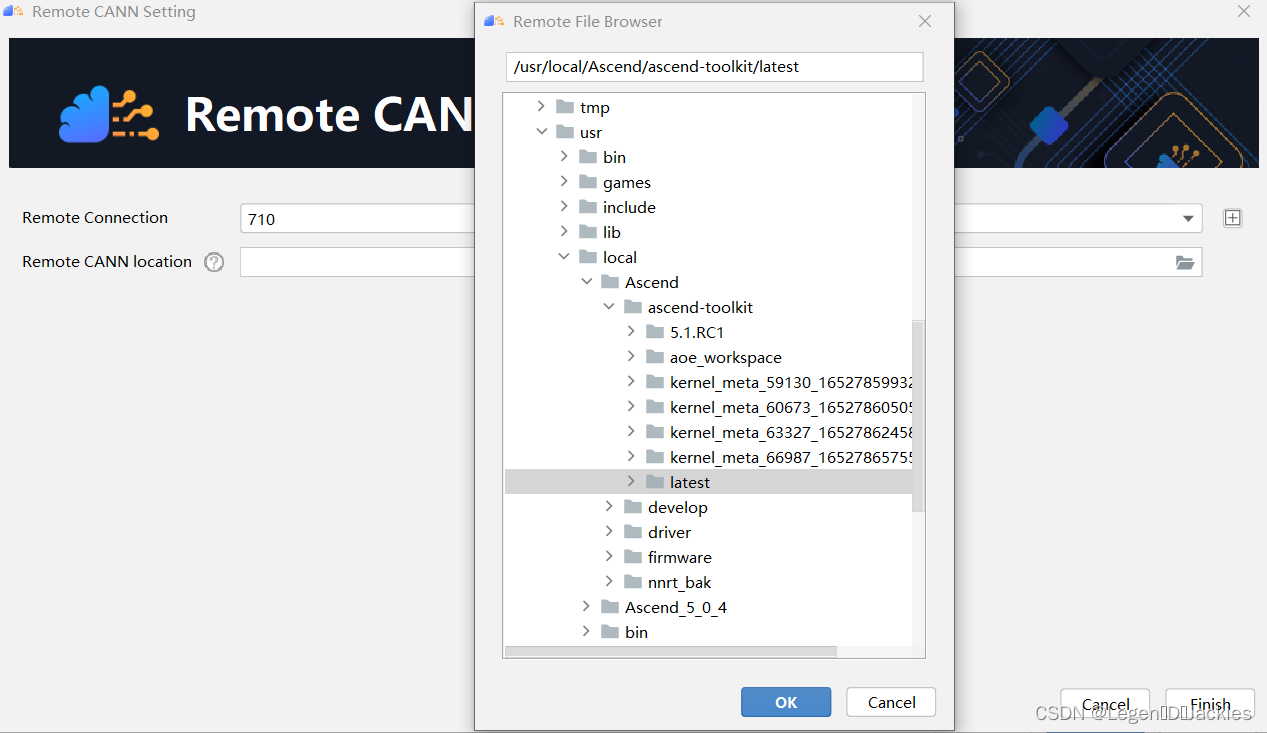
Task: Select the ascend-toolkit folder
Action: [x=701, y=307]
